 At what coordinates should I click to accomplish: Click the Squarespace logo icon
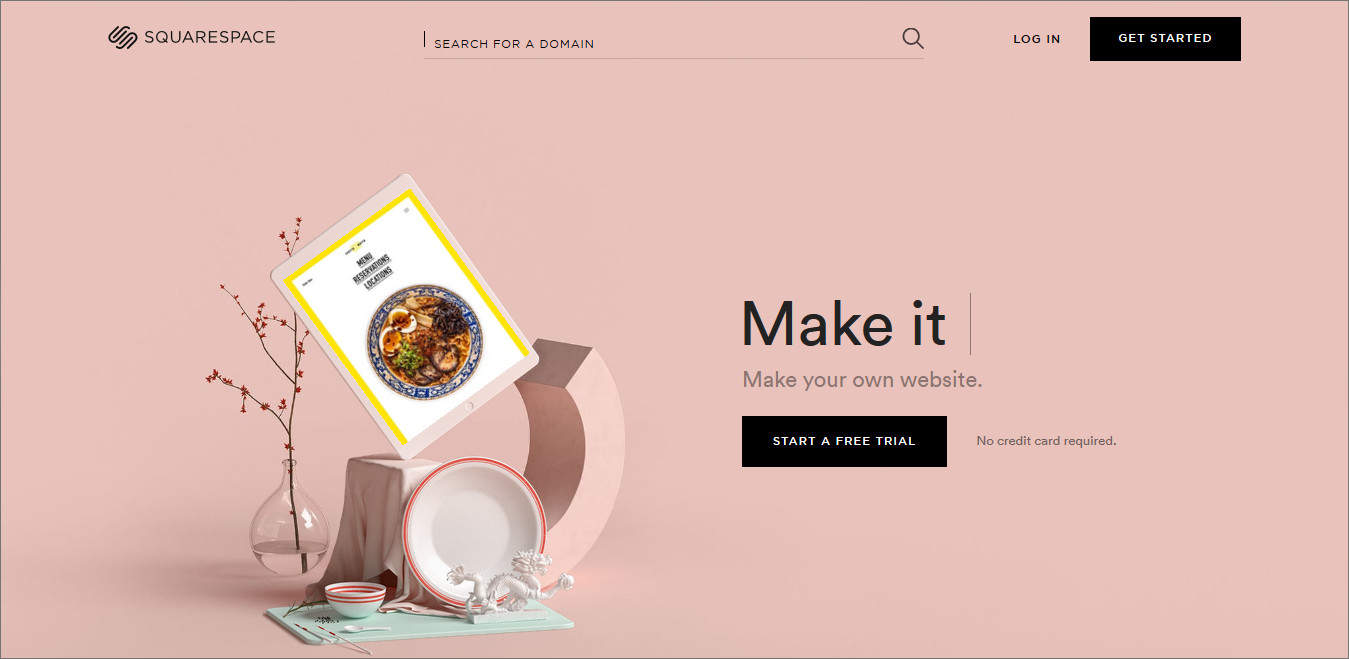[x=122, y=37]
